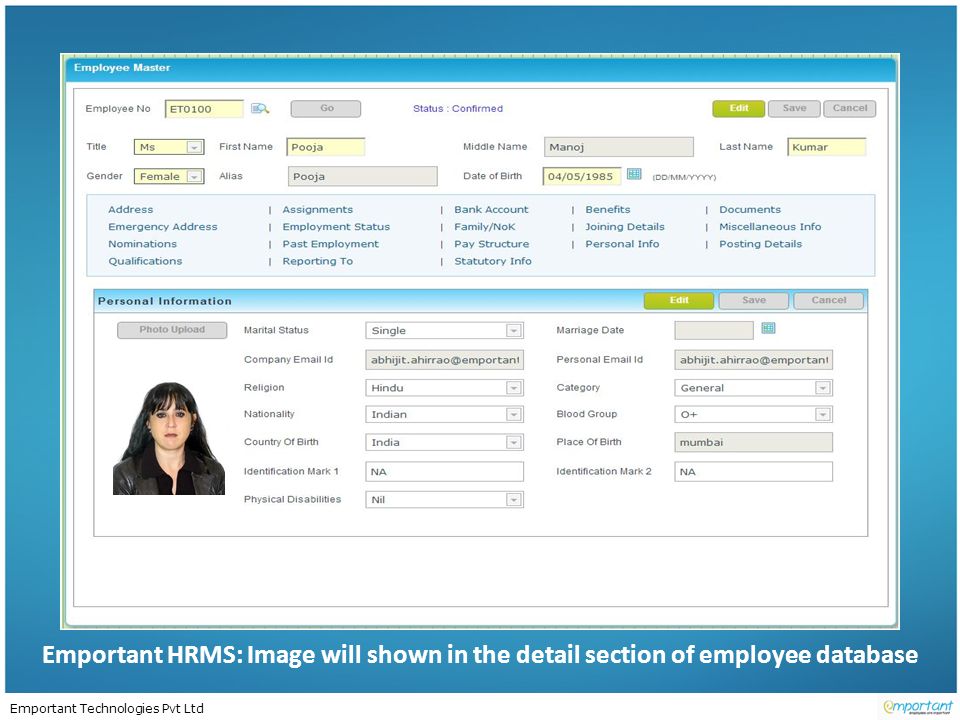
Task: Click the Photo Upload button
Action: tap(172, 330)
